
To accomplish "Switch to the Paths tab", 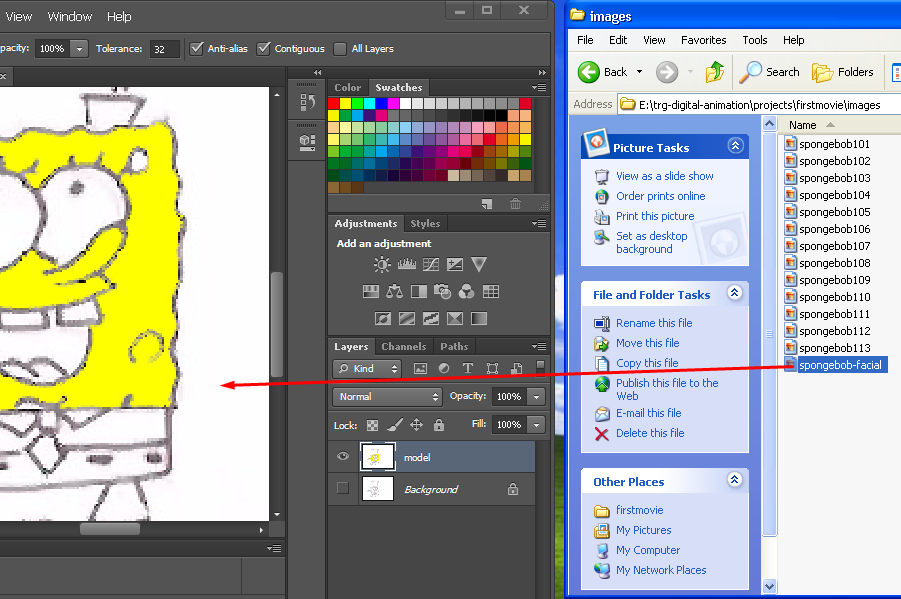I will pyautogui.click(x=454, y=347).
